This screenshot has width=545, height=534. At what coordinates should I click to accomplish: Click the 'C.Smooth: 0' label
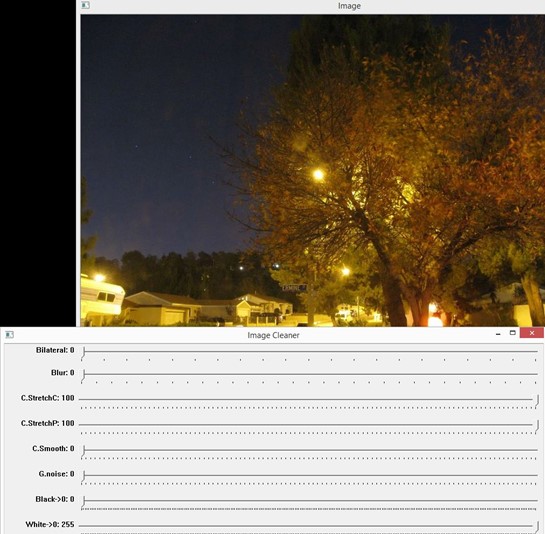pyautogui.click(x=53, y=448)
